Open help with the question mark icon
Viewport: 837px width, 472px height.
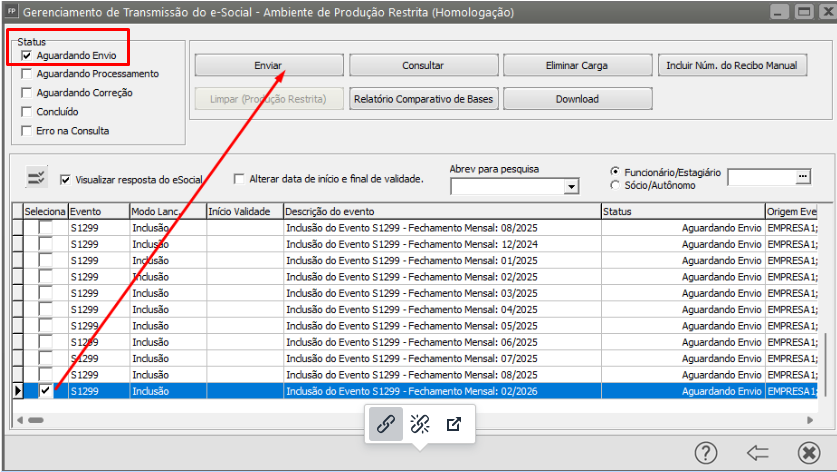(706, 453)
